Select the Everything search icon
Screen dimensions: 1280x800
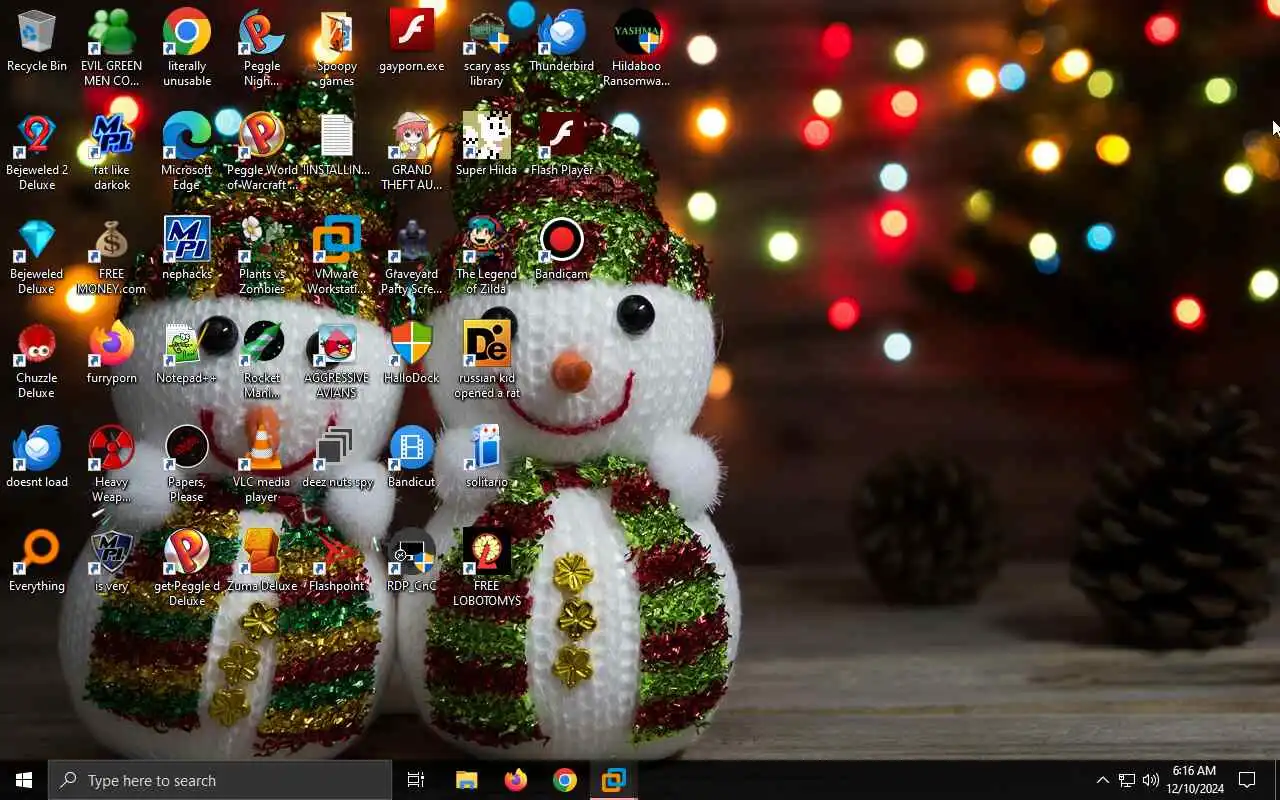tap(37, 562)
